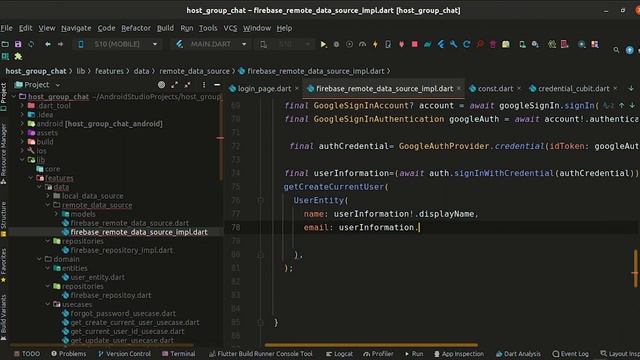The height and width of the screenshot is (360, 640).
Task: Switch to the credential_cubit.dart editor tab
Action: [x=573, y=89]
